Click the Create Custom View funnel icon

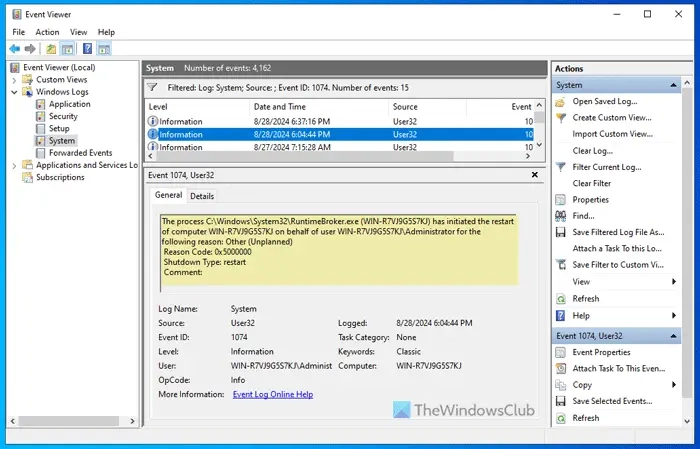coord(561,118)
